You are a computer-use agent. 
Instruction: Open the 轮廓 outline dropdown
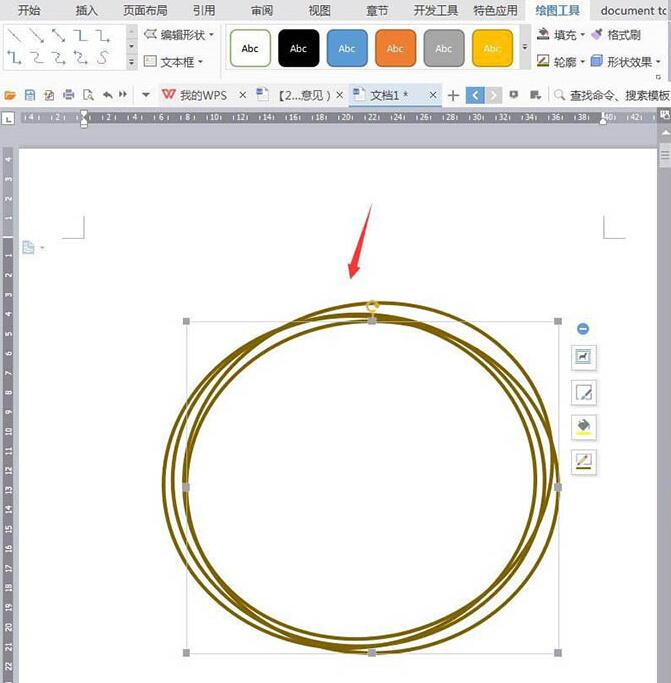pyautogui.click(x=561, y=62)
